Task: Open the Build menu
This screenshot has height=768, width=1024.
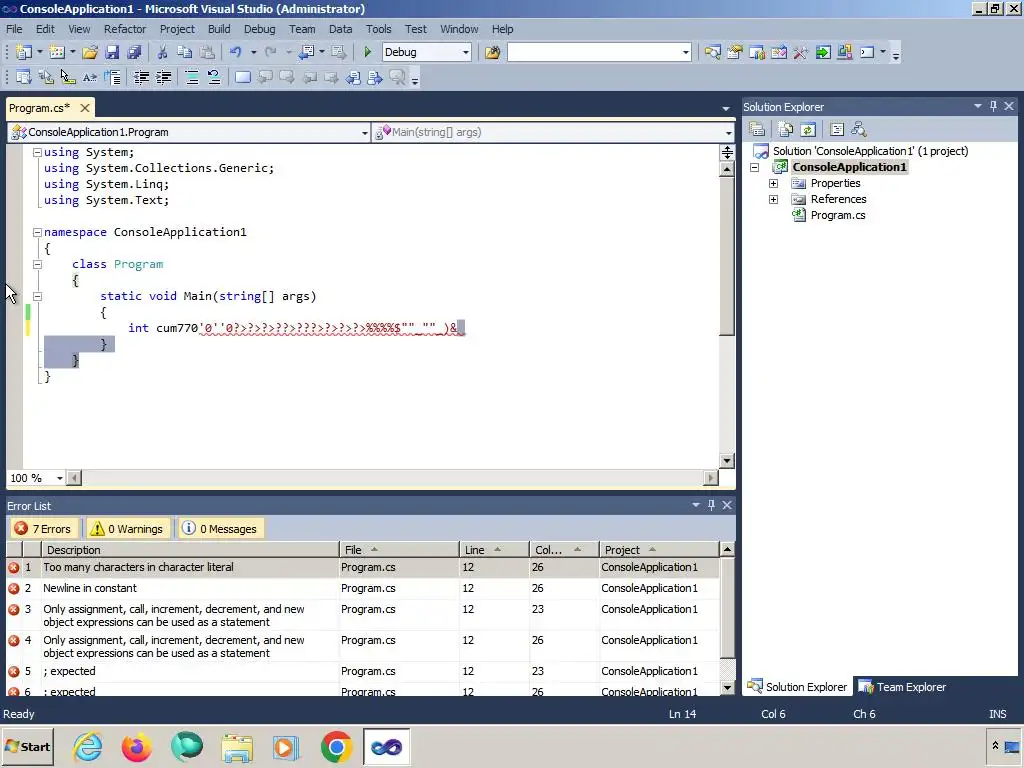Action: (x=219, y=29)
